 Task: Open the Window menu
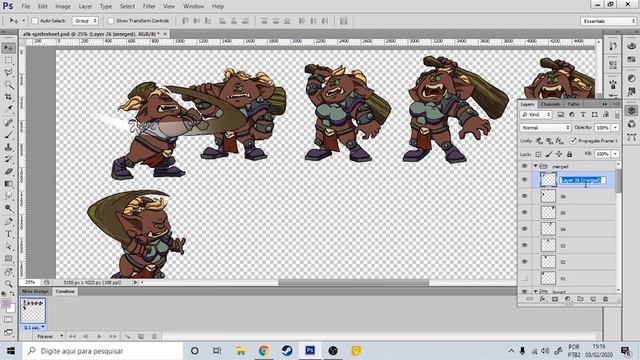click(193, 7)
